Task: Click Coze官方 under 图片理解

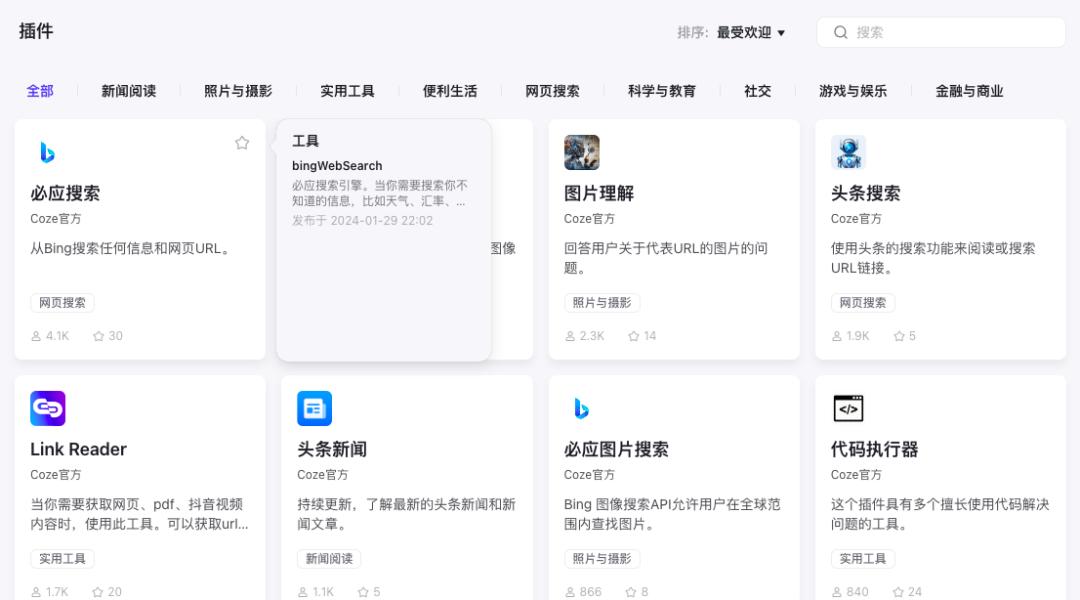Action: pos(589,219)
